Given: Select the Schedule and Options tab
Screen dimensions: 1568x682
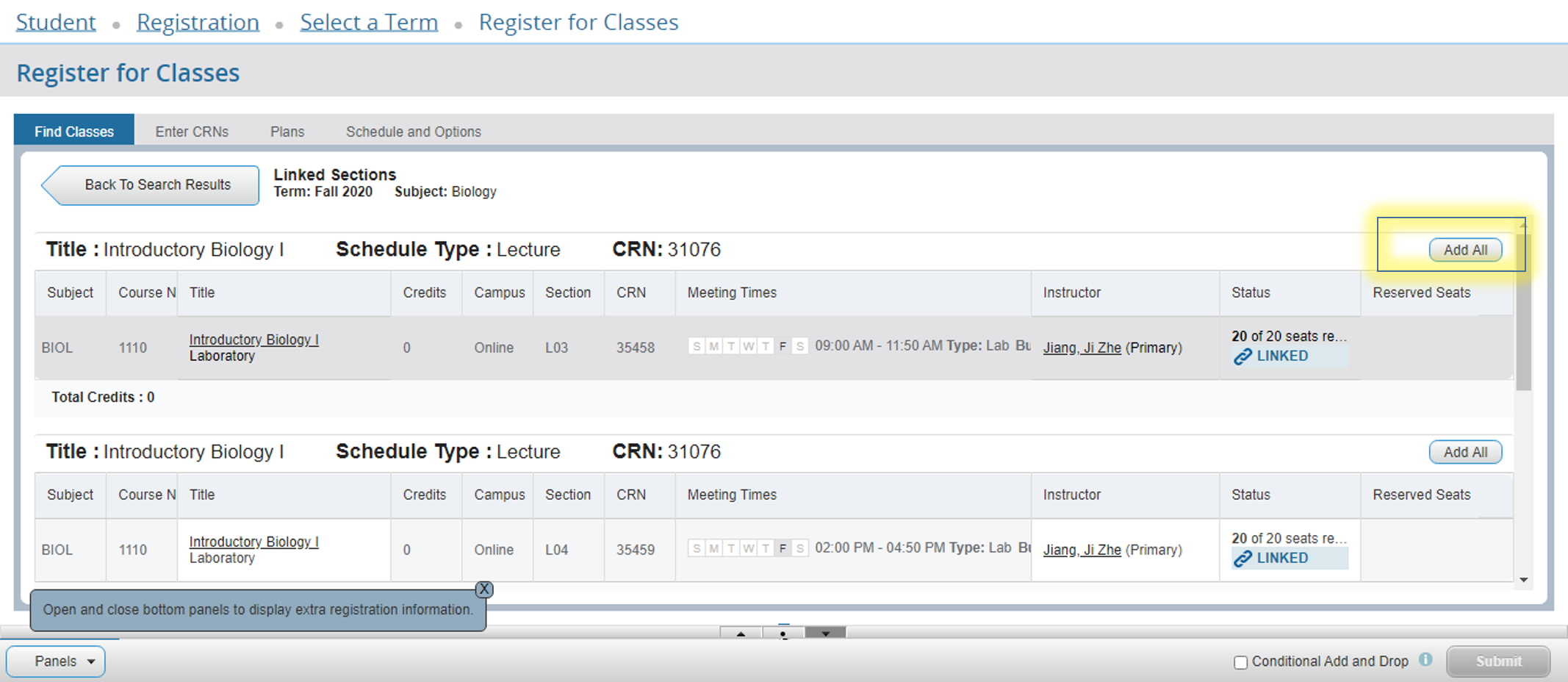Looking at the screenshot, I should pyautogui.click(x=413, y=132).
